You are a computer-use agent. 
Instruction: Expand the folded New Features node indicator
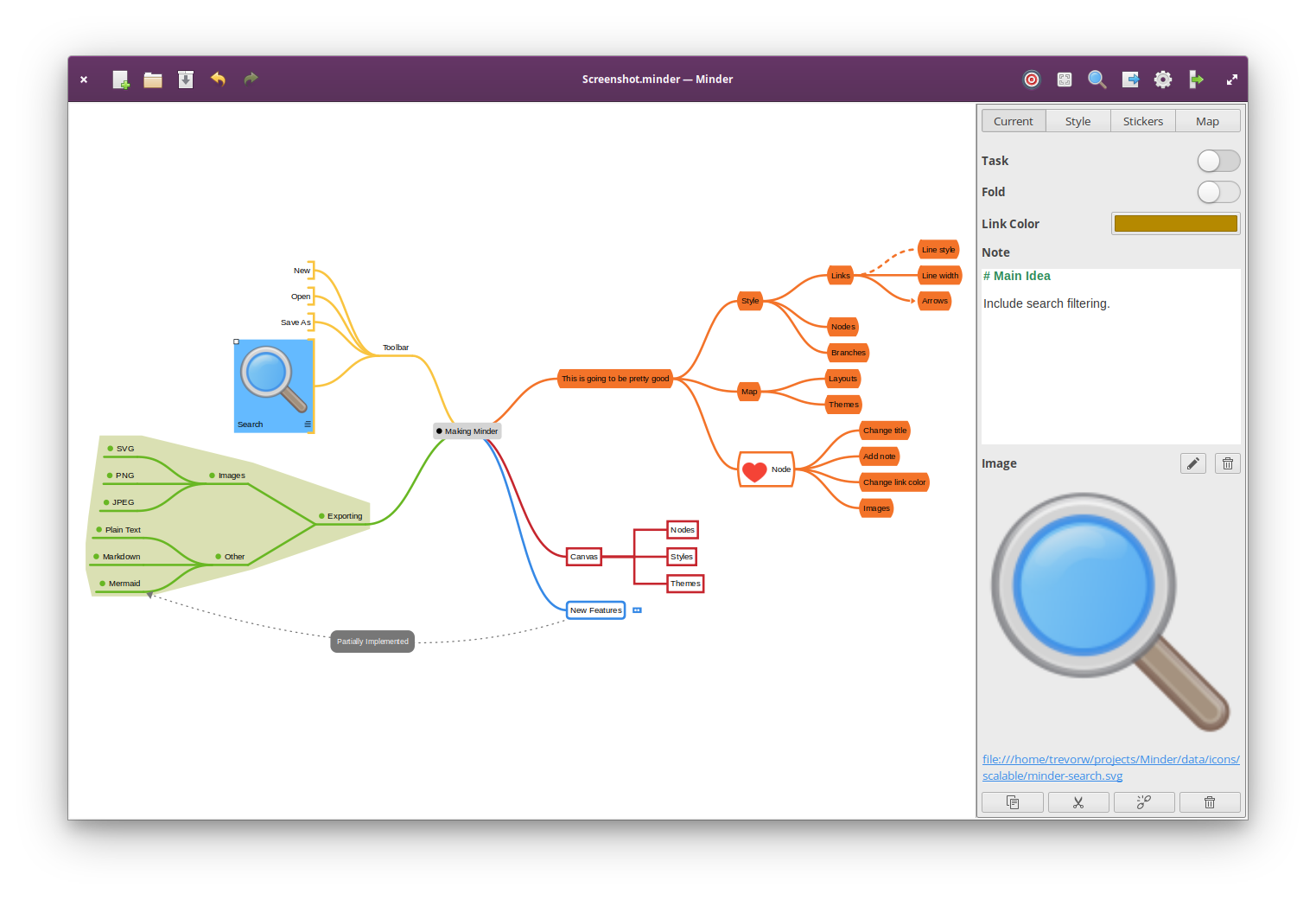point(637,610)
